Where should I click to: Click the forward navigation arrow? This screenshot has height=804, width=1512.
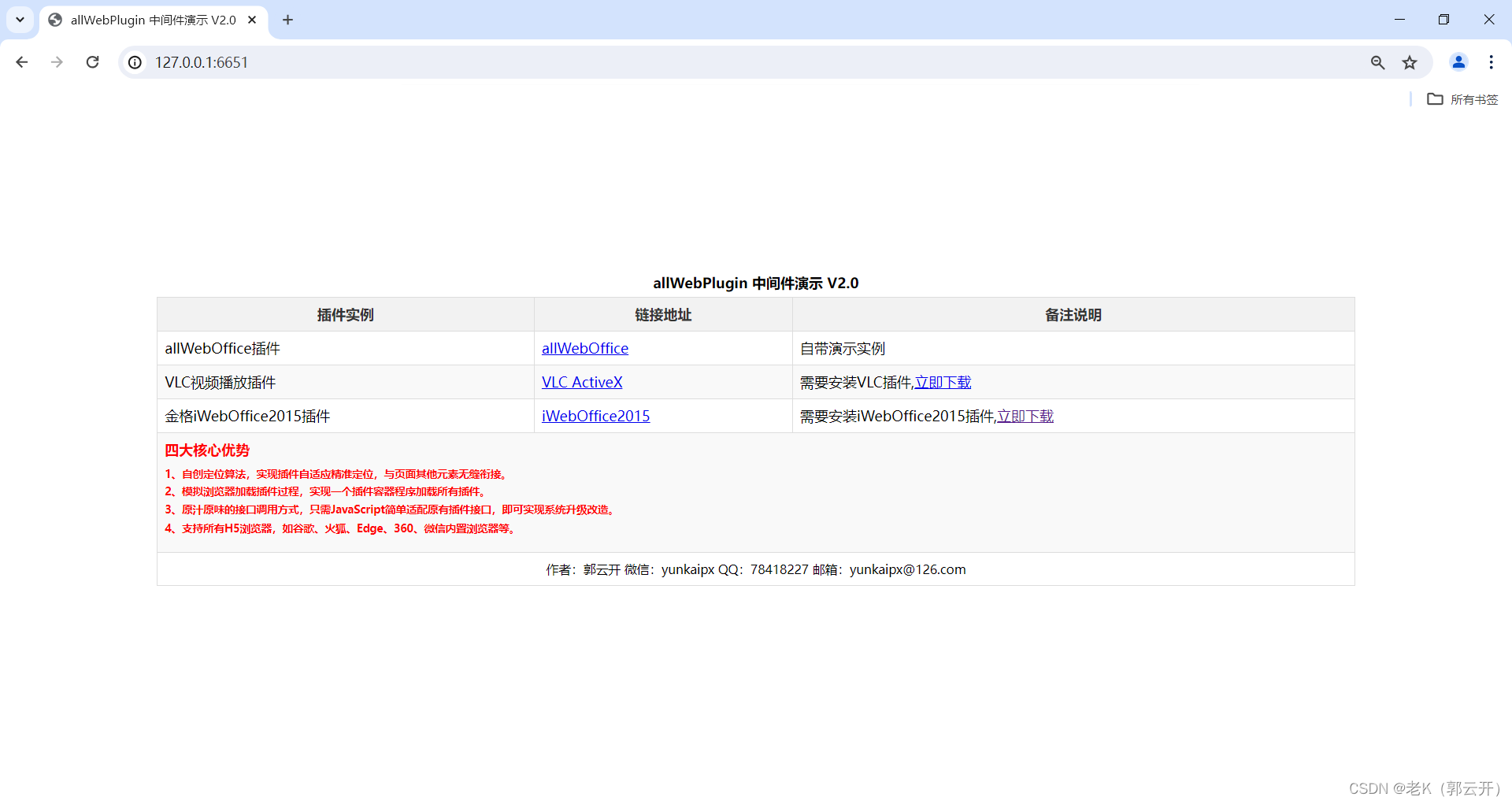[57, 62]
